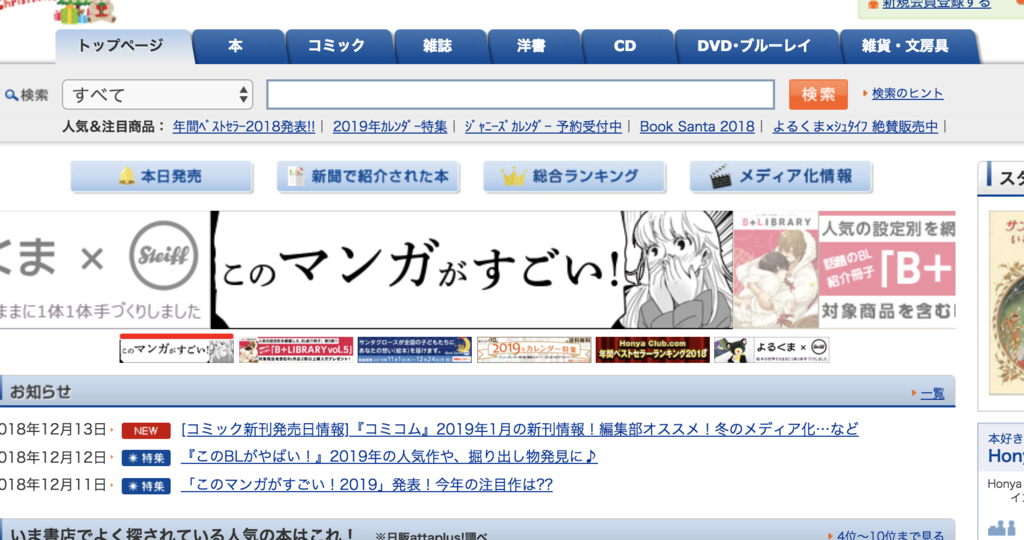Select the Santa Claus blue banner thumbnail
This screenshot has width=1024, height=540.
[415, 349]
